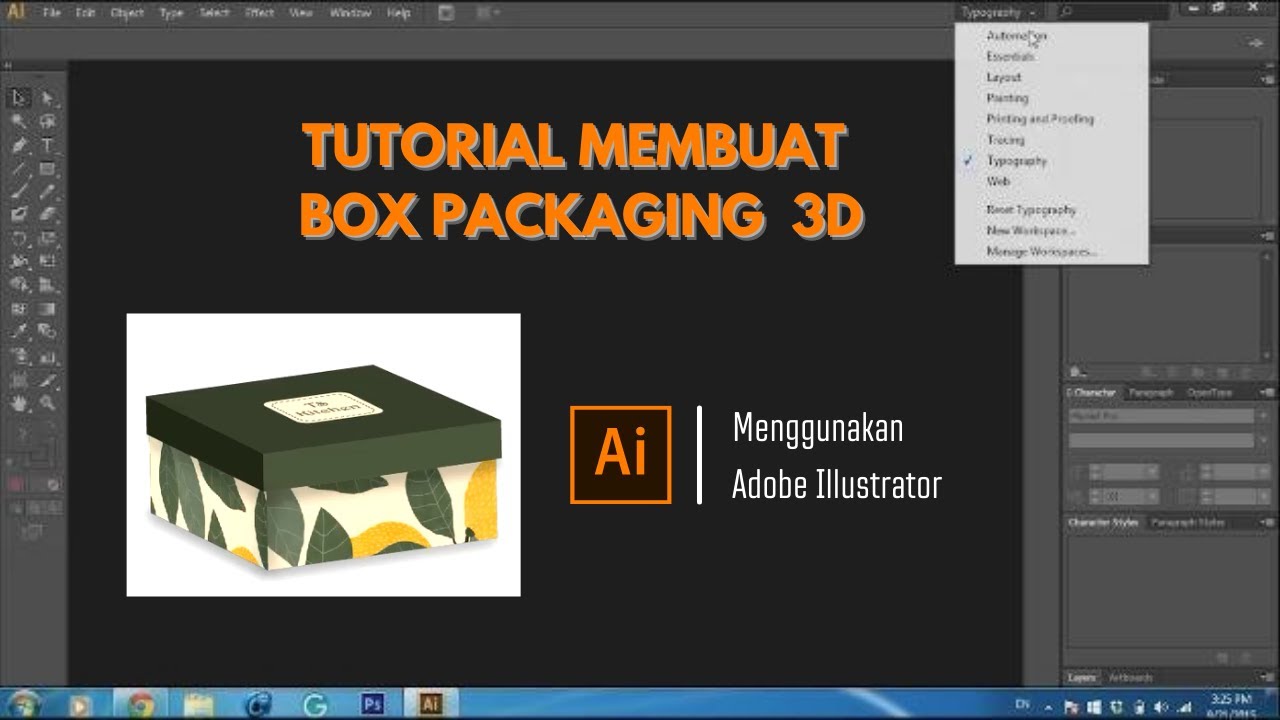Open the File menu
1280x720 pixels.
pos(52,13)
